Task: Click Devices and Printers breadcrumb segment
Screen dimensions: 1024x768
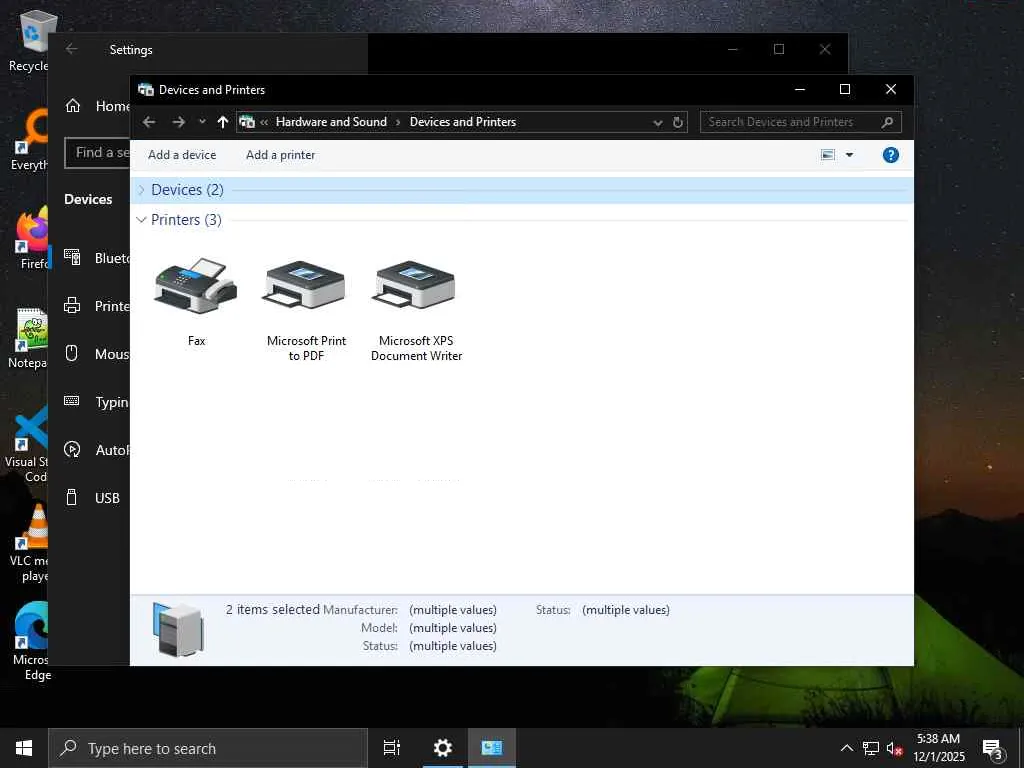Action: pos(463,122)
